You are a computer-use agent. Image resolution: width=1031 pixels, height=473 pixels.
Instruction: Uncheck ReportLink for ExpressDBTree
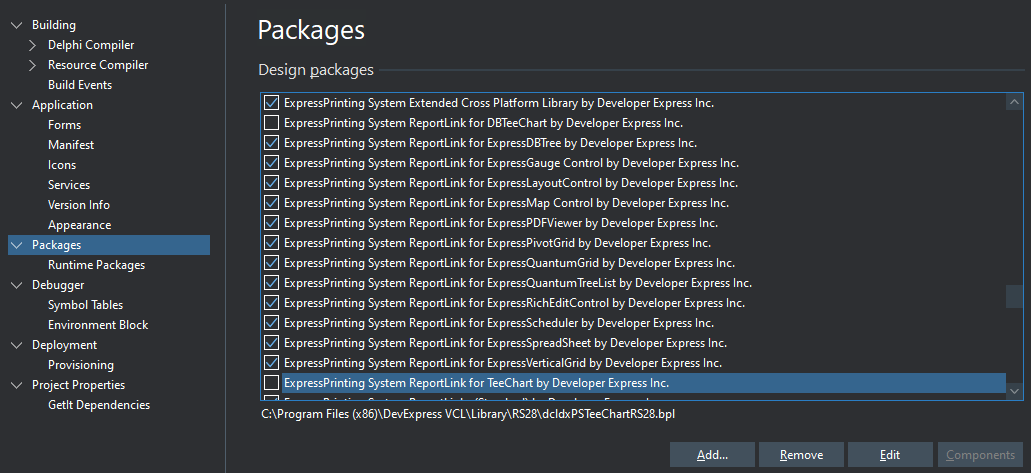[x=271, y=143]
